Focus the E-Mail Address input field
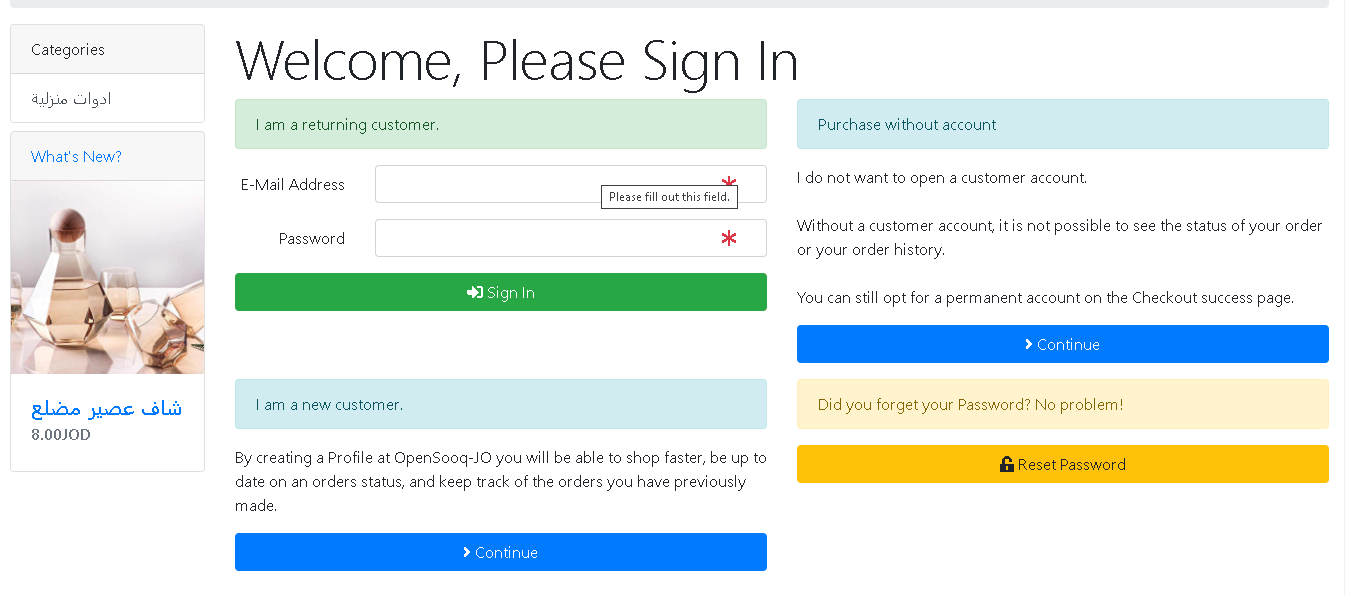 pos(571,184)
